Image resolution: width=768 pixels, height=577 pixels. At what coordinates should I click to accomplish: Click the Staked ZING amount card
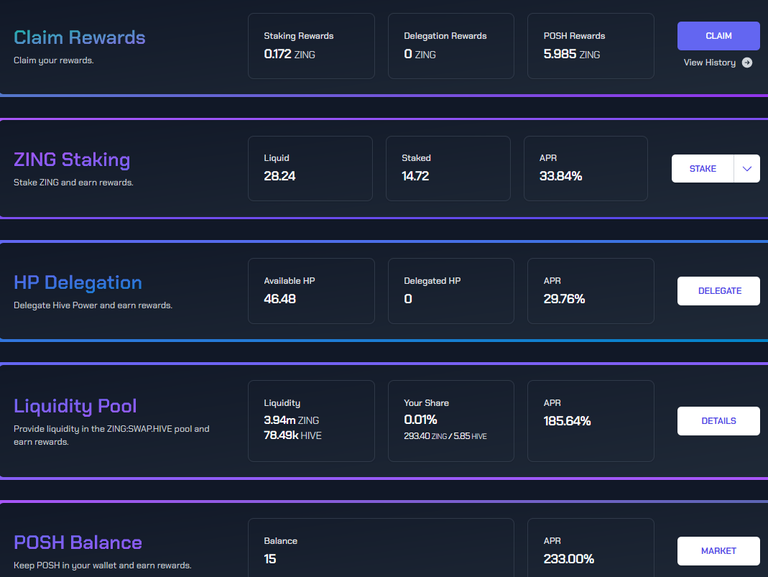click(x=448, y=168)
